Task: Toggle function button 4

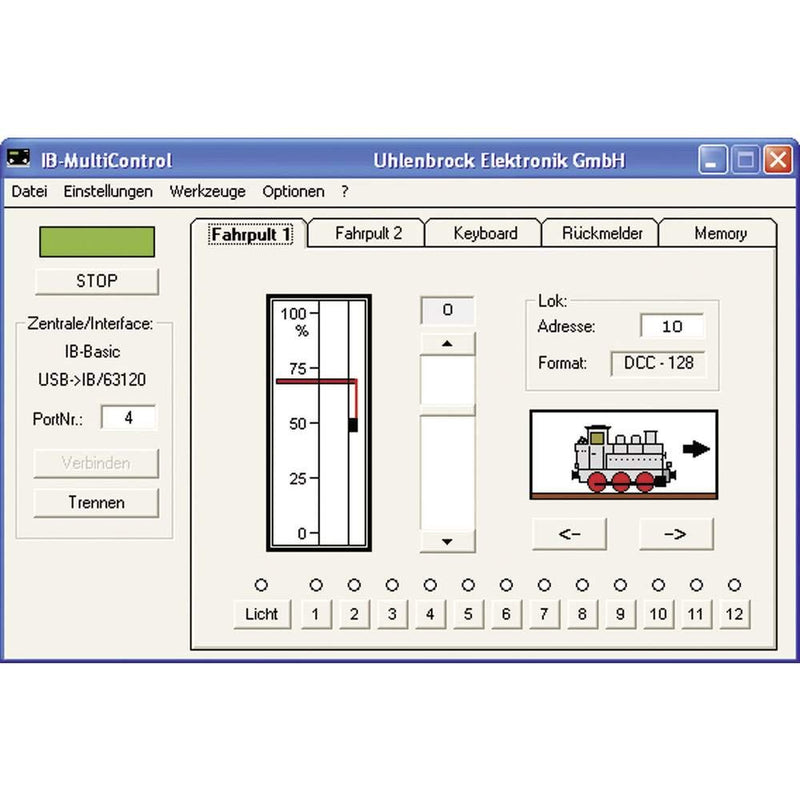Action: (x=430, y=614)
